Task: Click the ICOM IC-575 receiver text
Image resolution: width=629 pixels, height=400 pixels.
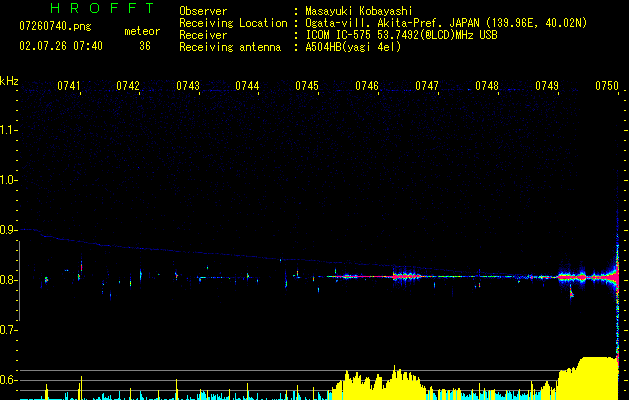Action: point(401,35)
